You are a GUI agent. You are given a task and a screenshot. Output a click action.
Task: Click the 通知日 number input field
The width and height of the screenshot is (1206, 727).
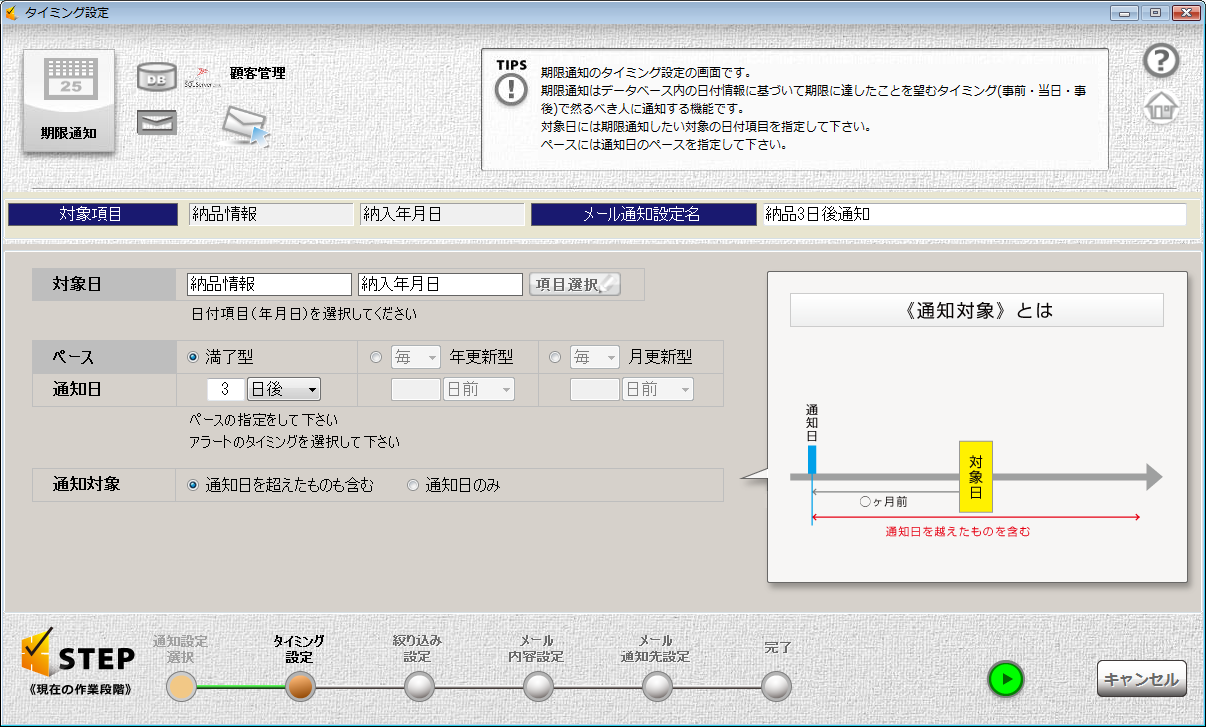click(226, 389)
